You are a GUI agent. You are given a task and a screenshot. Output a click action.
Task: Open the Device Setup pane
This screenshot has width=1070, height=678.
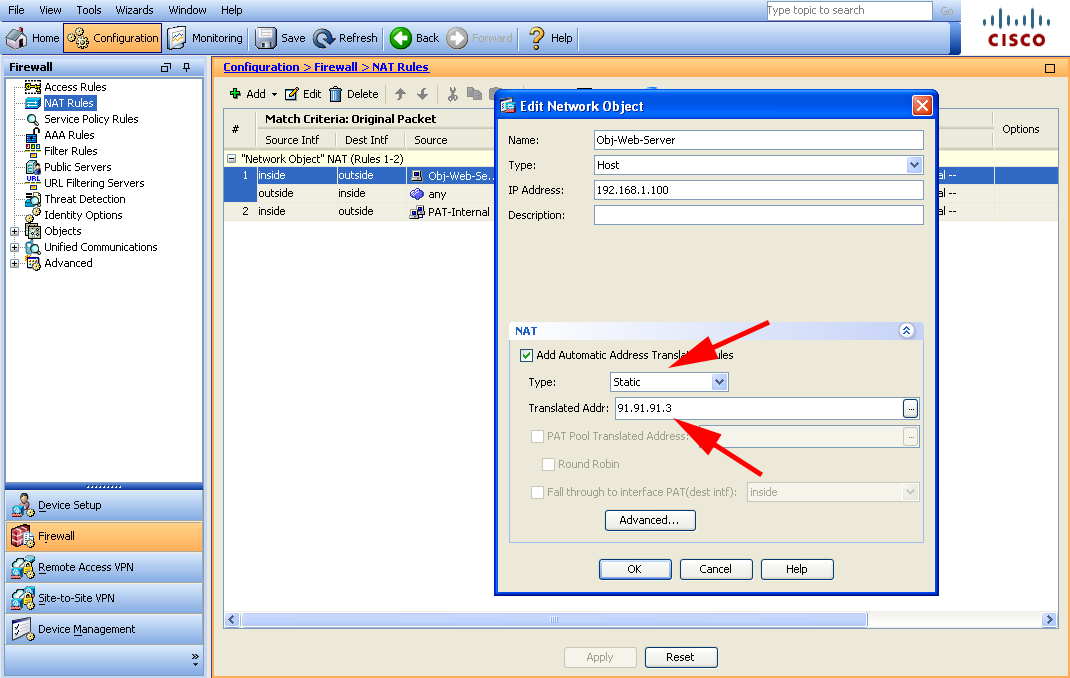[104, 505]
